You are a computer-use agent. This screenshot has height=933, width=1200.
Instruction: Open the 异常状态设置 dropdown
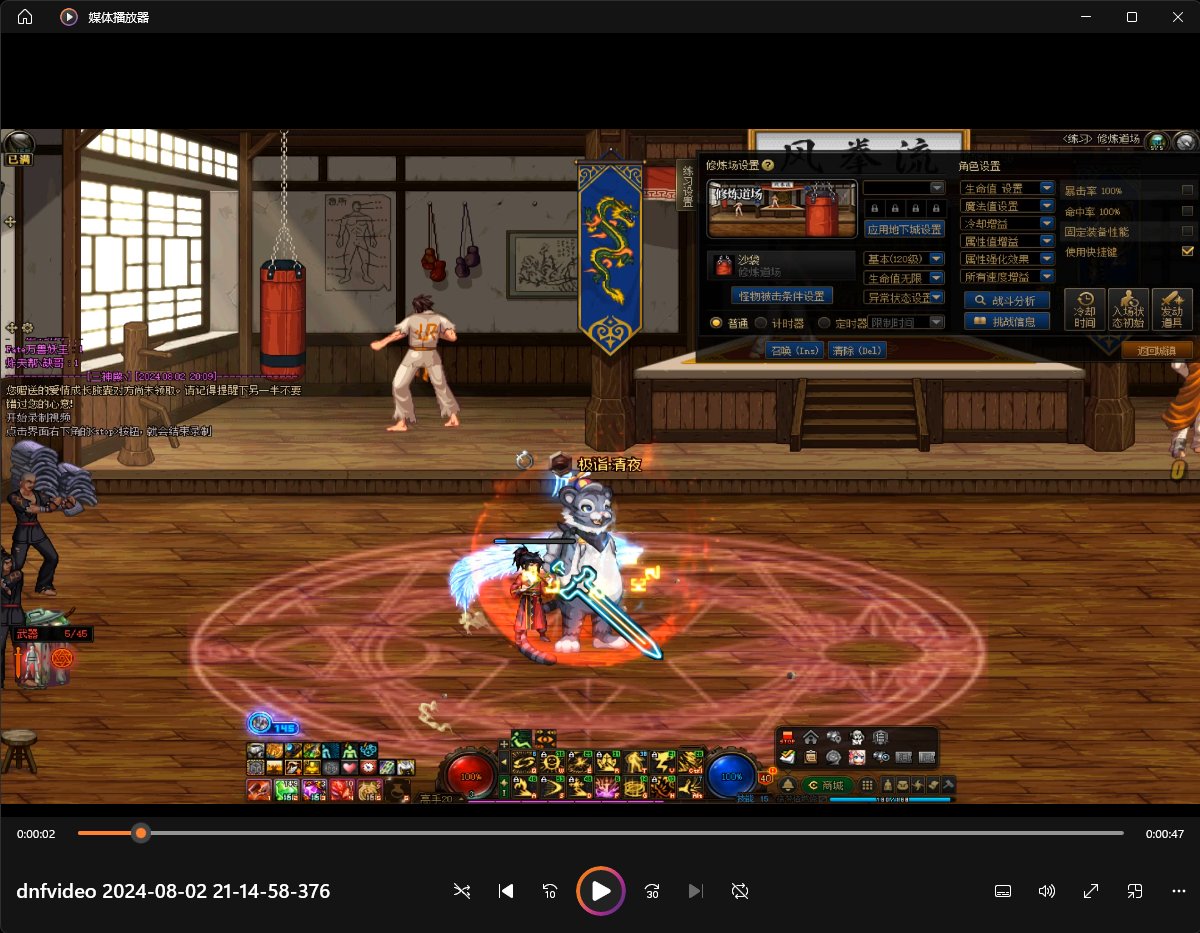pyautogui.click(x=904, y=298)
